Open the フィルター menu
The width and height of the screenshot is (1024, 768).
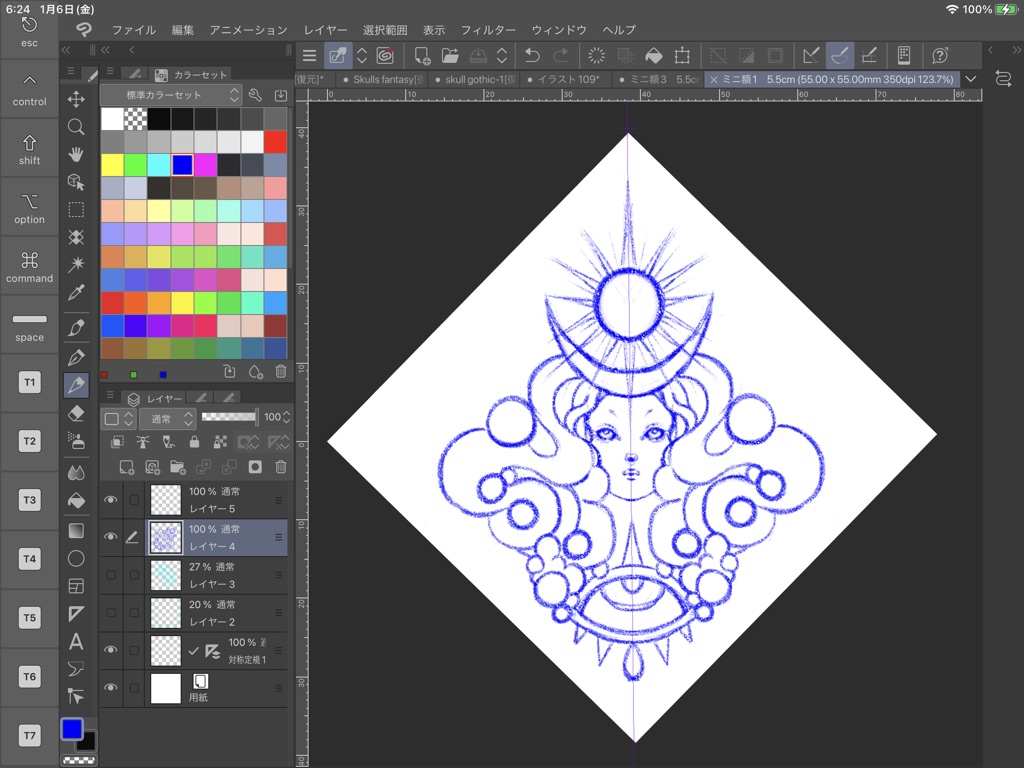tap(488, 30)
